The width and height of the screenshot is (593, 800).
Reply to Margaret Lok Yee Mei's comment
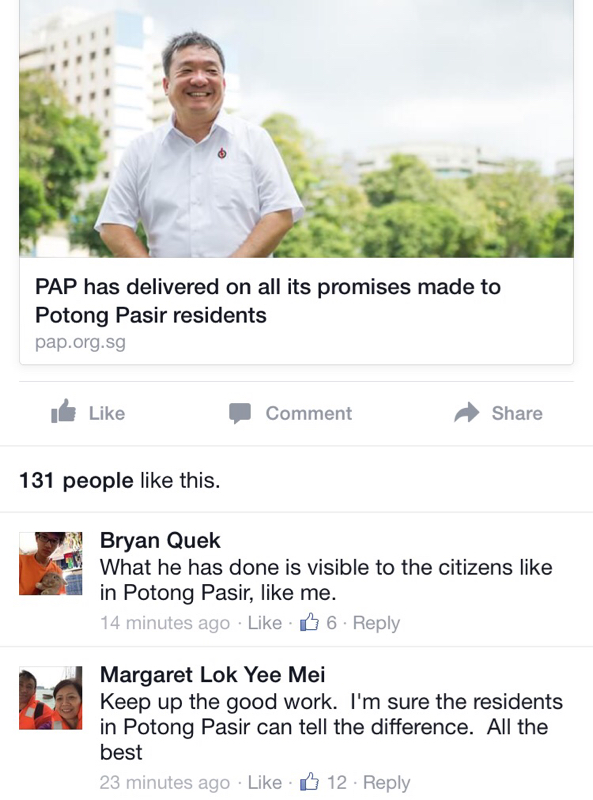(386, 782)
